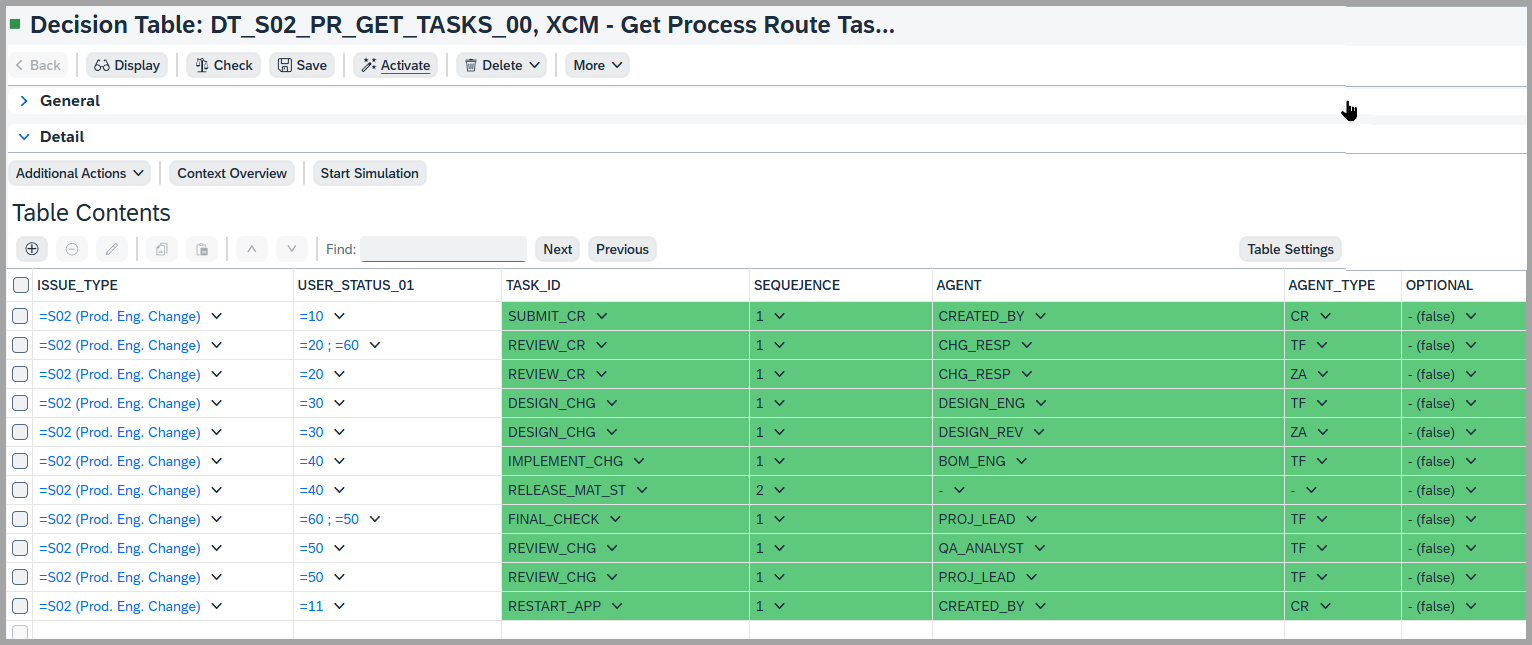This screenshot has width=1532, height=645.
Task: Open Table Settings
Action: [x=1290, y=249]
